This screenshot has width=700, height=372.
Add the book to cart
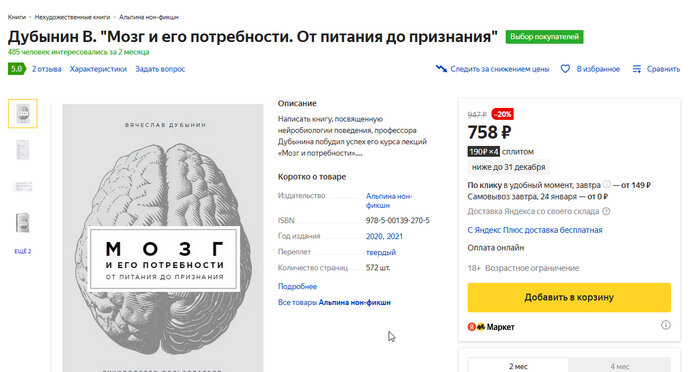569,297
